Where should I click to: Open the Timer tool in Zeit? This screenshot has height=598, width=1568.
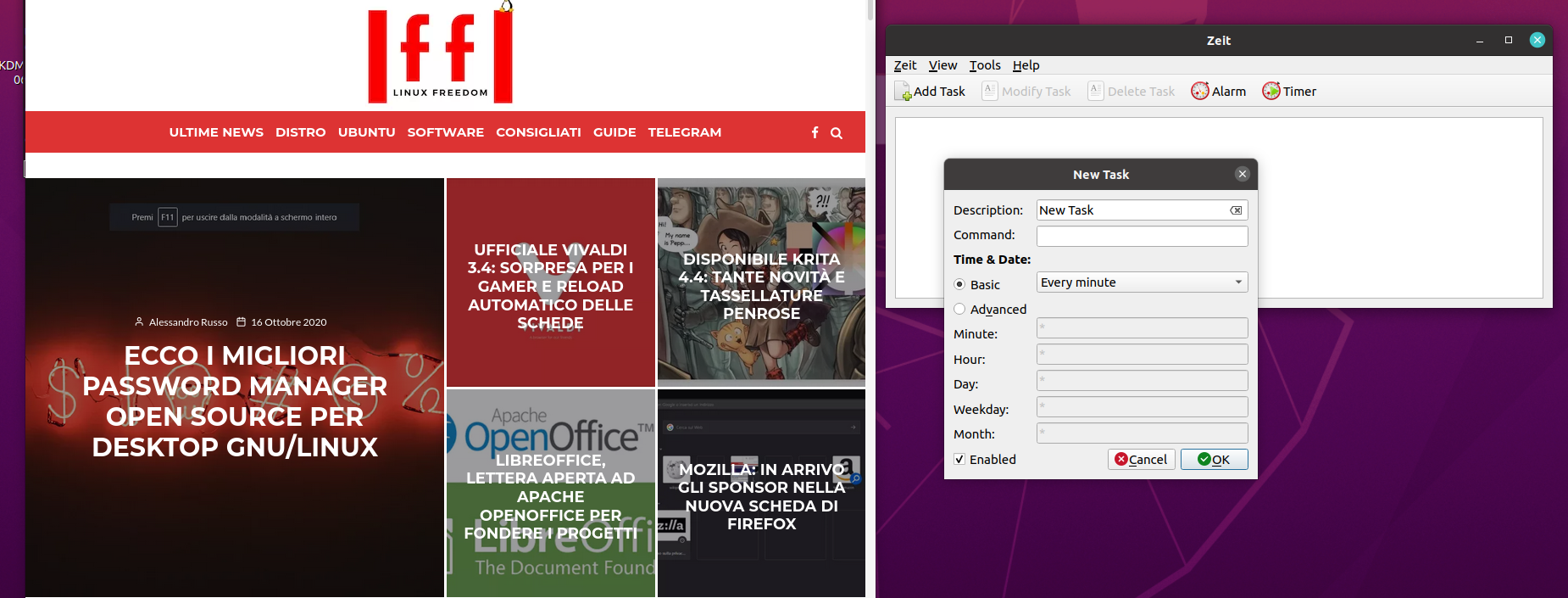(x=1289, y=92)
